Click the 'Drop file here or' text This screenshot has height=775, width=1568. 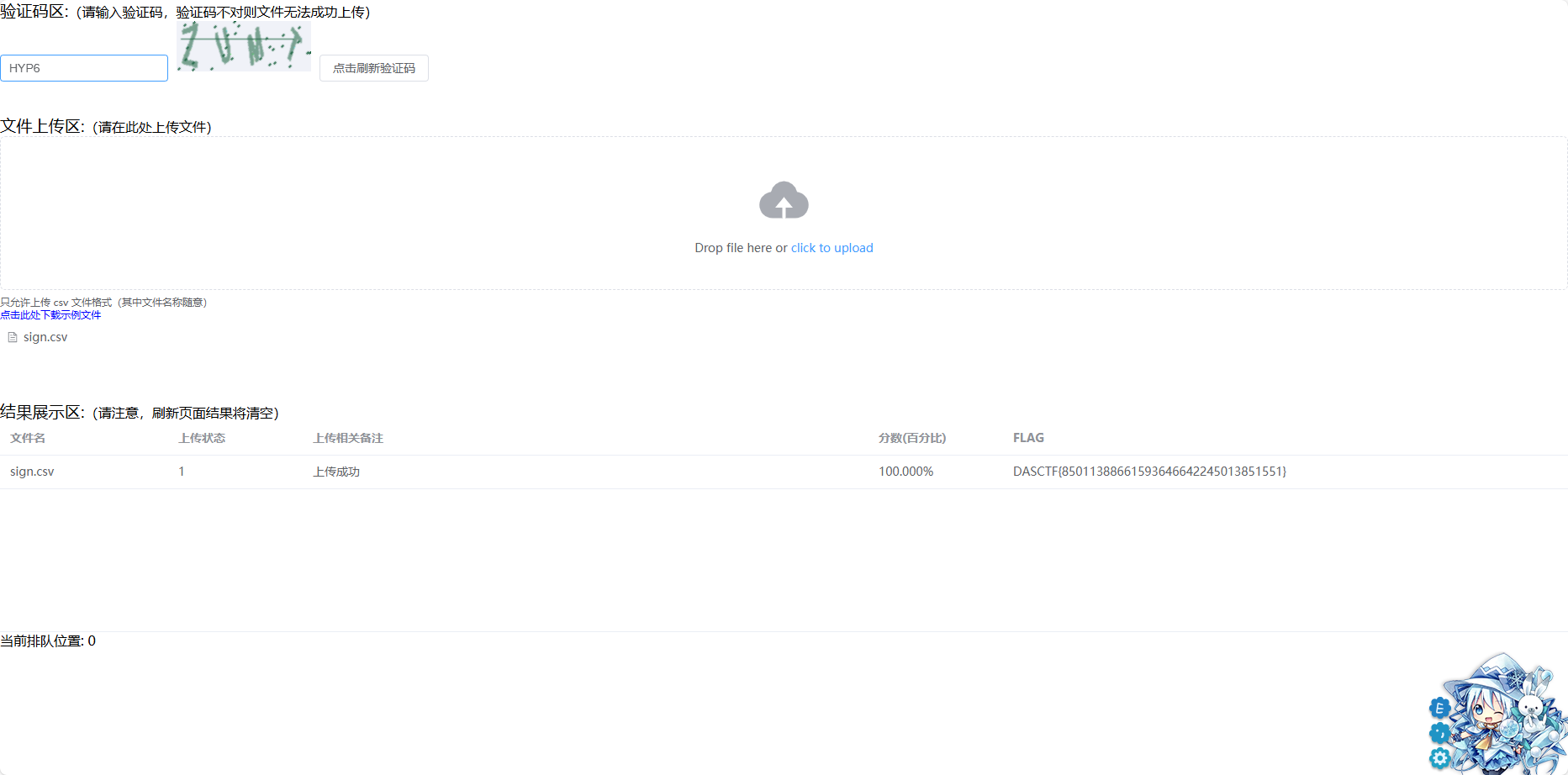pyautogui.click(x=741, y=248)
